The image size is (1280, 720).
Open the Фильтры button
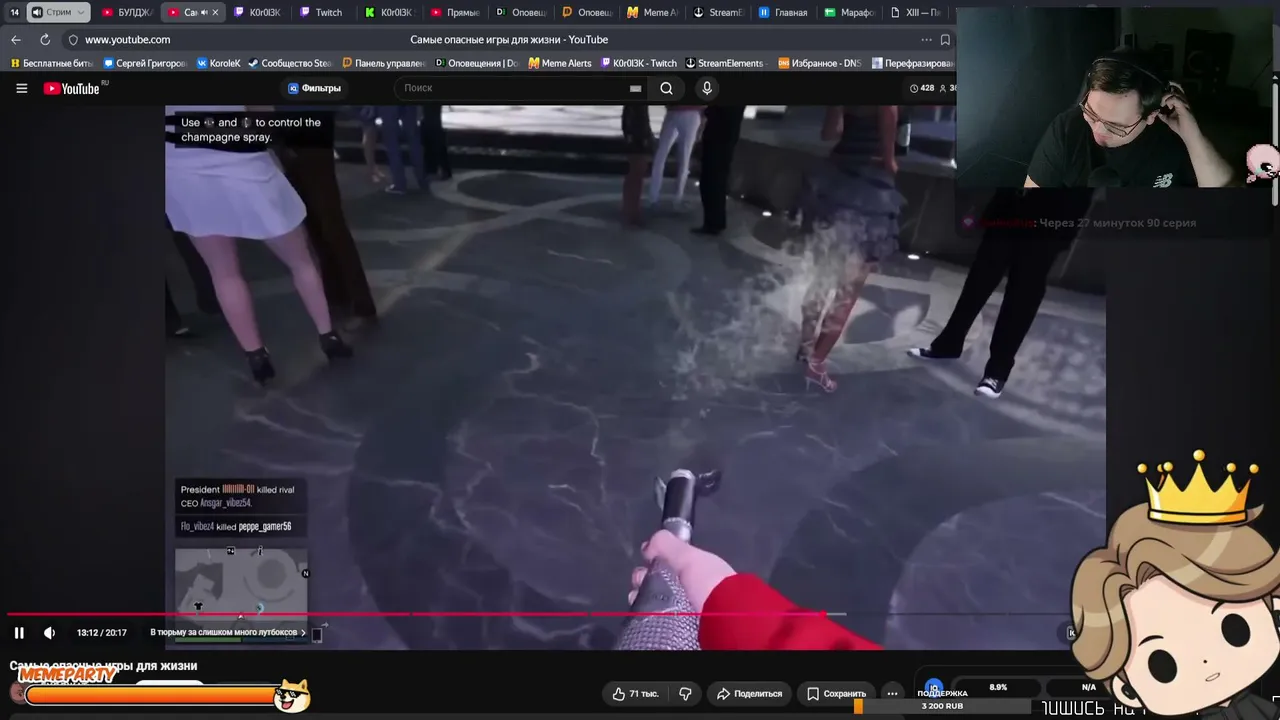pyautogui.click(x=314, y=88)
